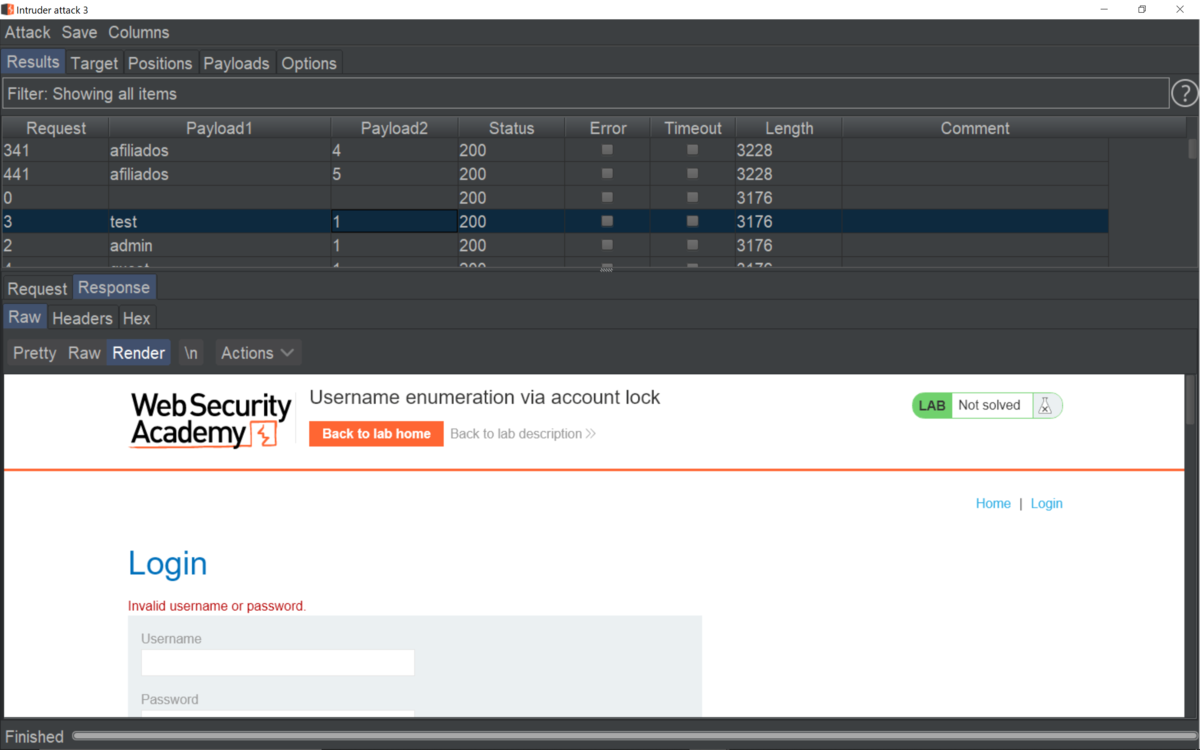Toggle Error checkbox for request 0
1200x750 pixels.
point(607,197)
